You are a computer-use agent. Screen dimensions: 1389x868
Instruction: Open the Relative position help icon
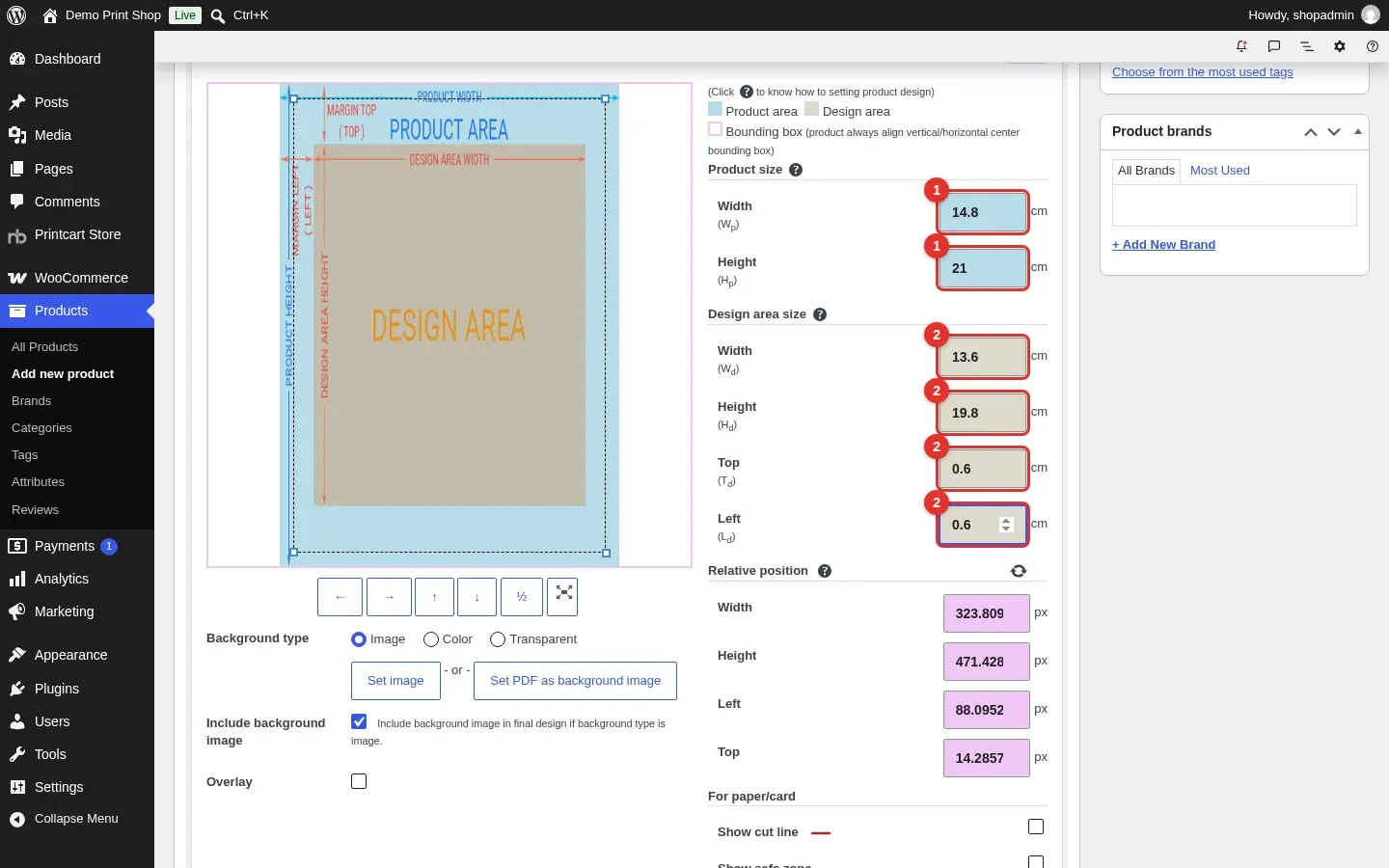(x=825, y=571)
